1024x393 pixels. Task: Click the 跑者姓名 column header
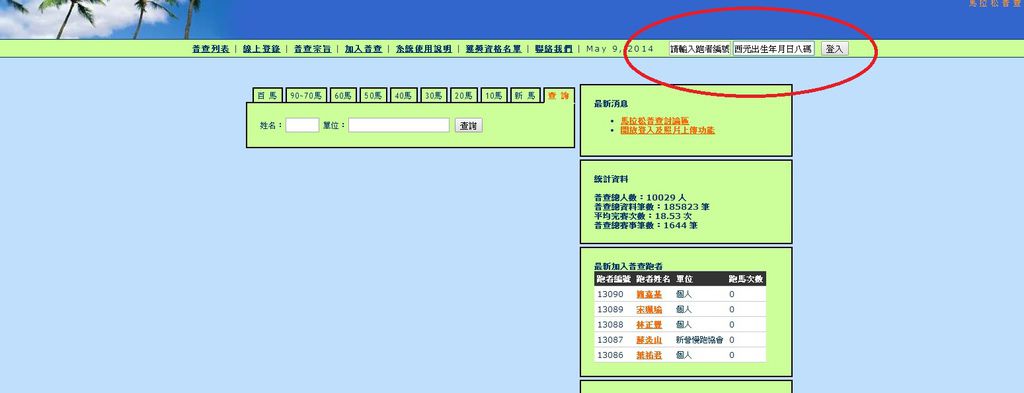point(654,279)
